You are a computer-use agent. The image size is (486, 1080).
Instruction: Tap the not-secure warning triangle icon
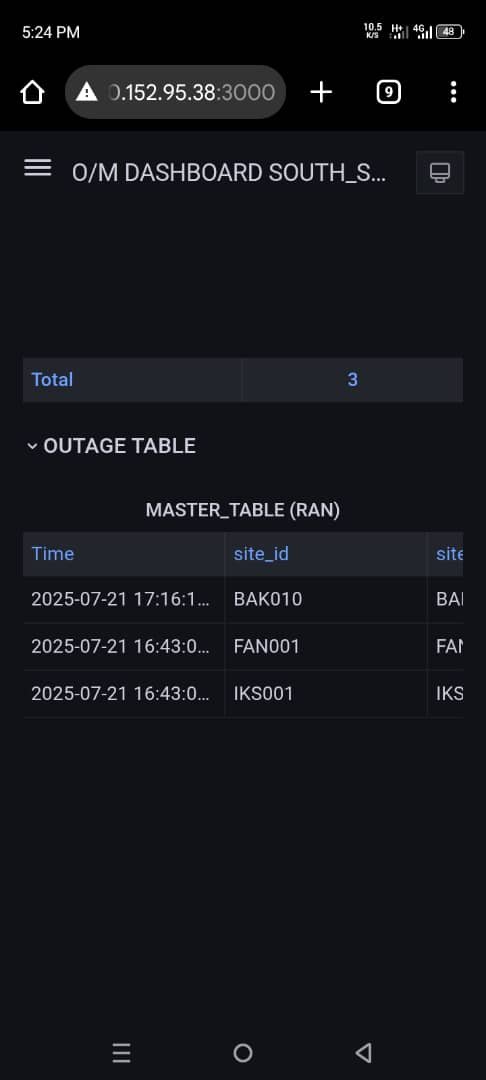(x=87, y=92)
